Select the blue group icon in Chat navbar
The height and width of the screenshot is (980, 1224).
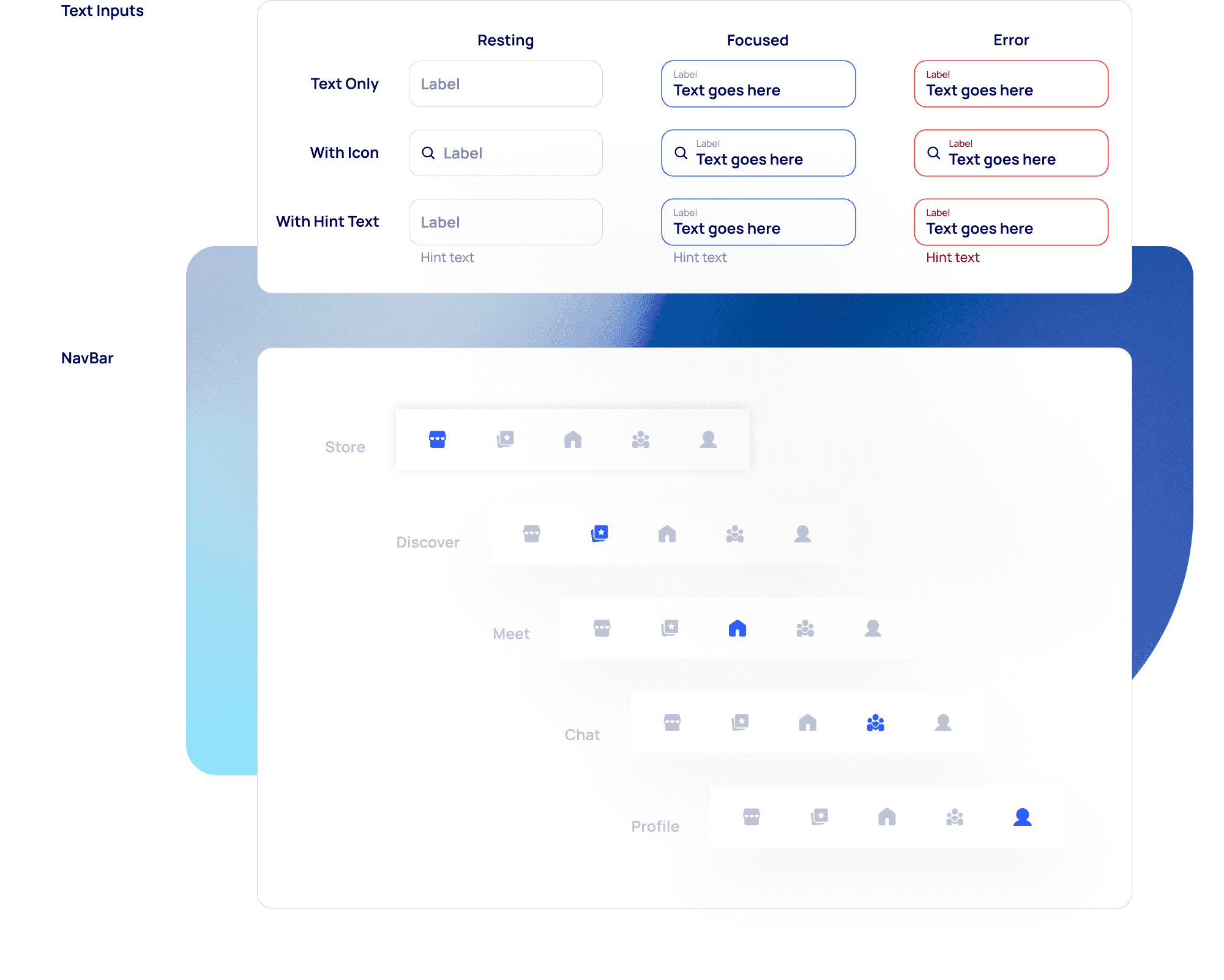[875, 722]
